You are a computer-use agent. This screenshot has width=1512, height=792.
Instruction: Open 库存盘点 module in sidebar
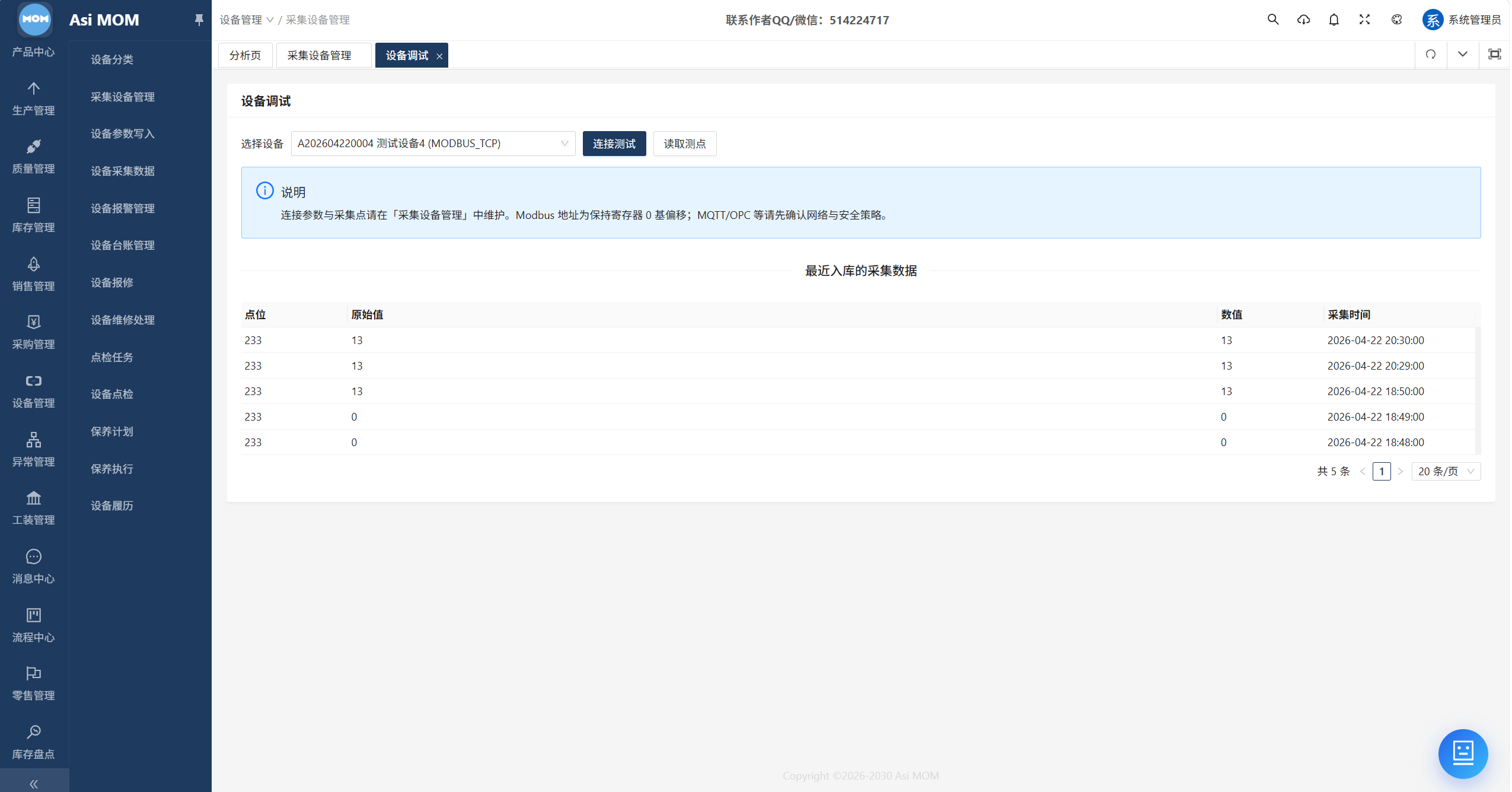(34, 743)
